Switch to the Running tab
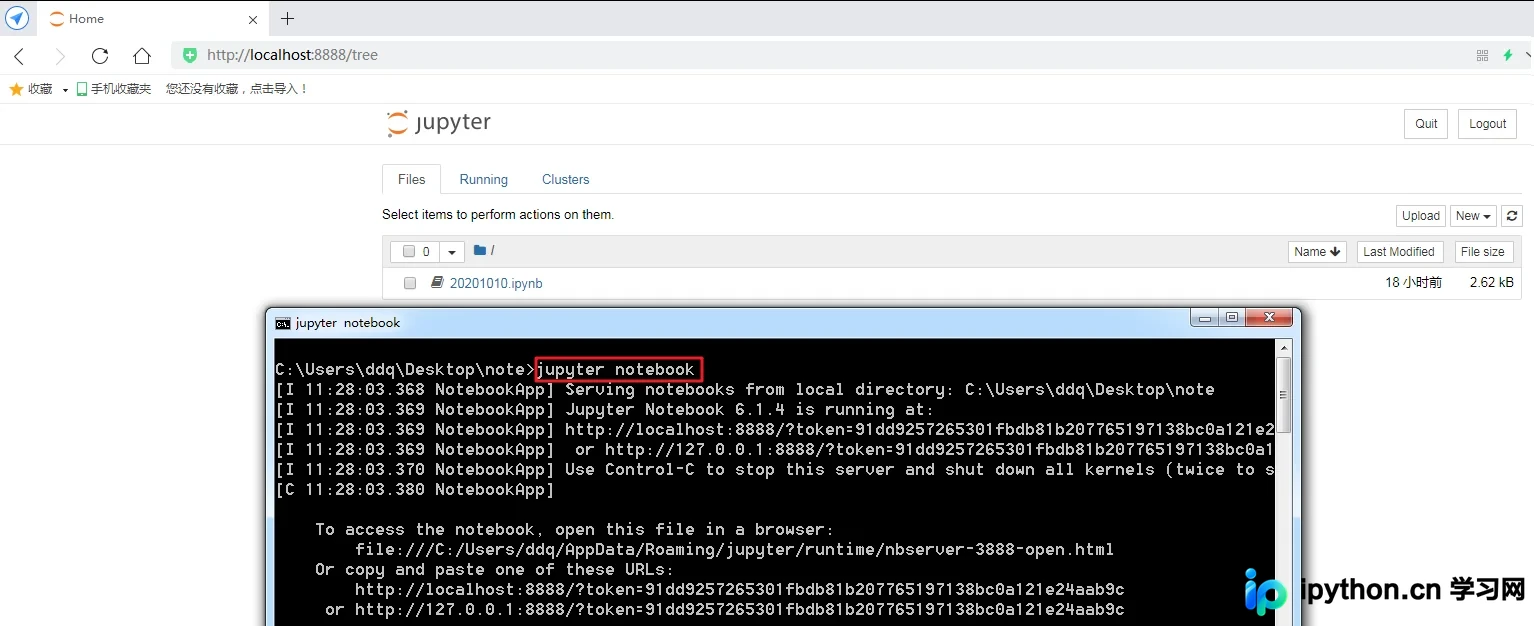 coord(483,179)
